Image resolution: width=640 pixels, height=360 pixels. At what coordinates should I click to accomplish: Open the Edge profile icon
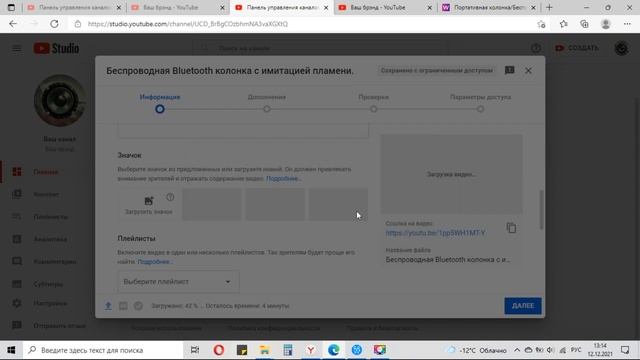606,24
